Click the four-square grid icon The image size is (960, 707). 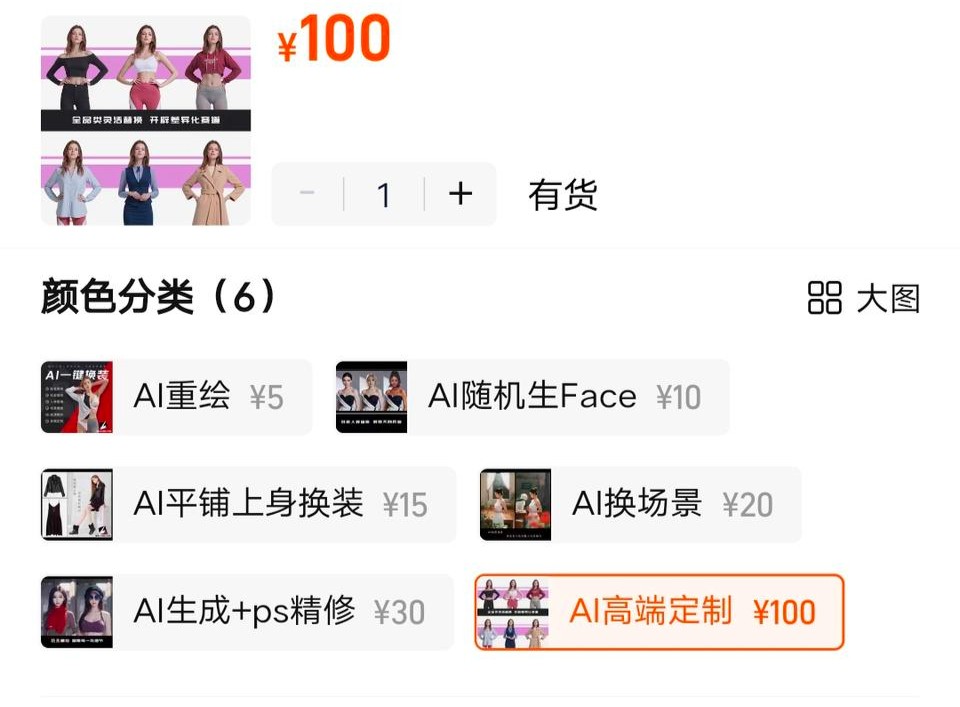(x=824, y=299)
